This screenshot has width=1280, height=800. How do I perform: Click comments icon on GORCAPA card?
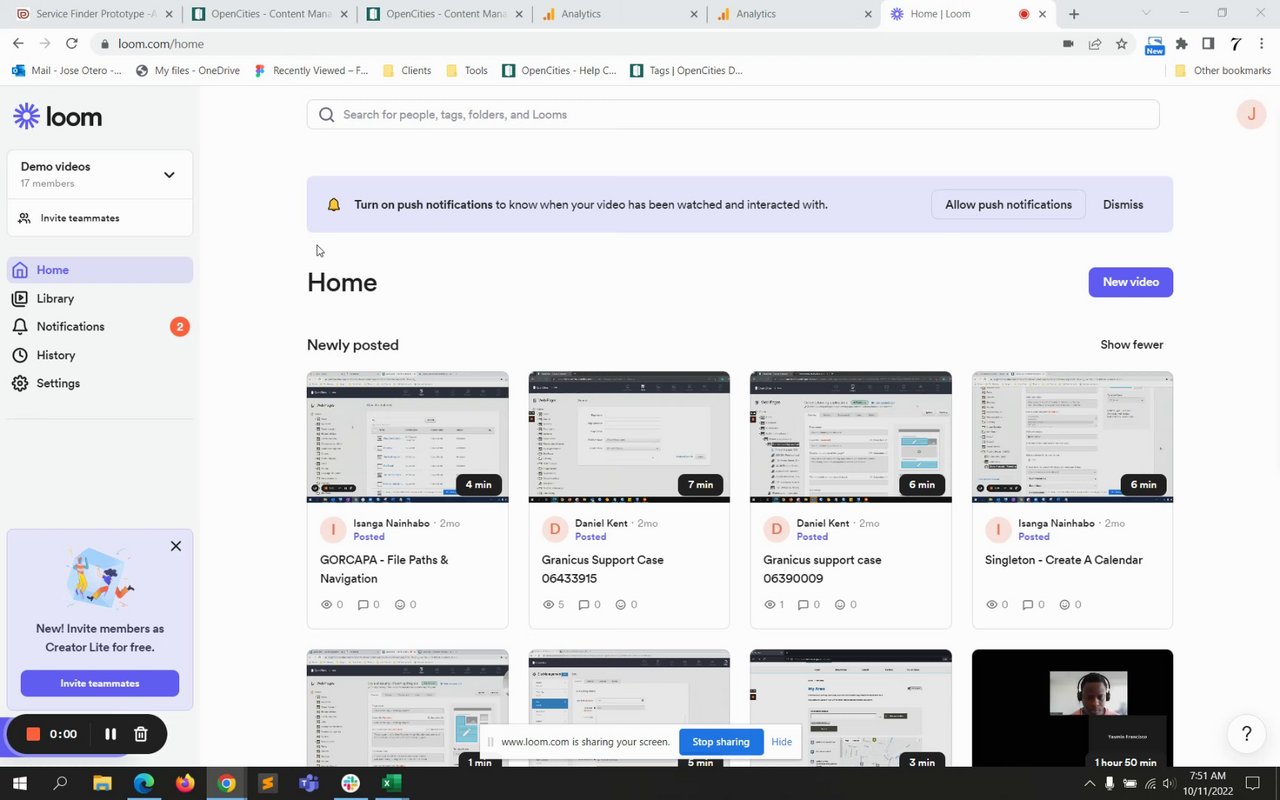click(363, 605)
